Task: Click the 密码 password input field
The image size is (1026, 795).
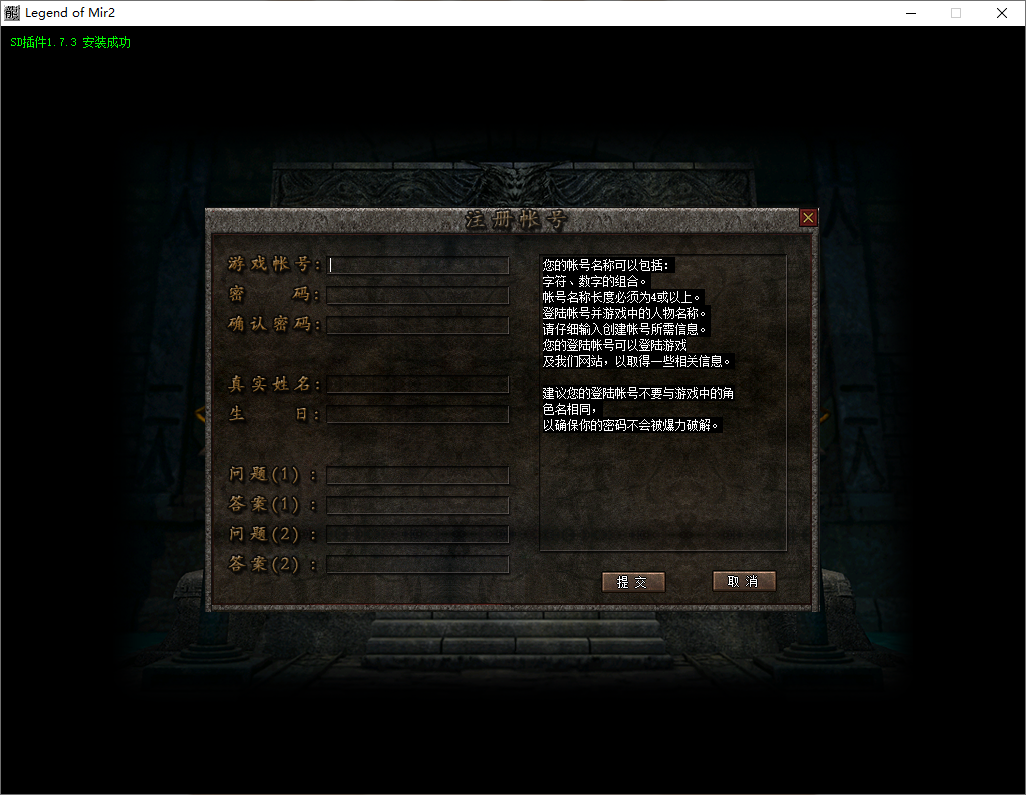Action: click(x=418, y=295)
